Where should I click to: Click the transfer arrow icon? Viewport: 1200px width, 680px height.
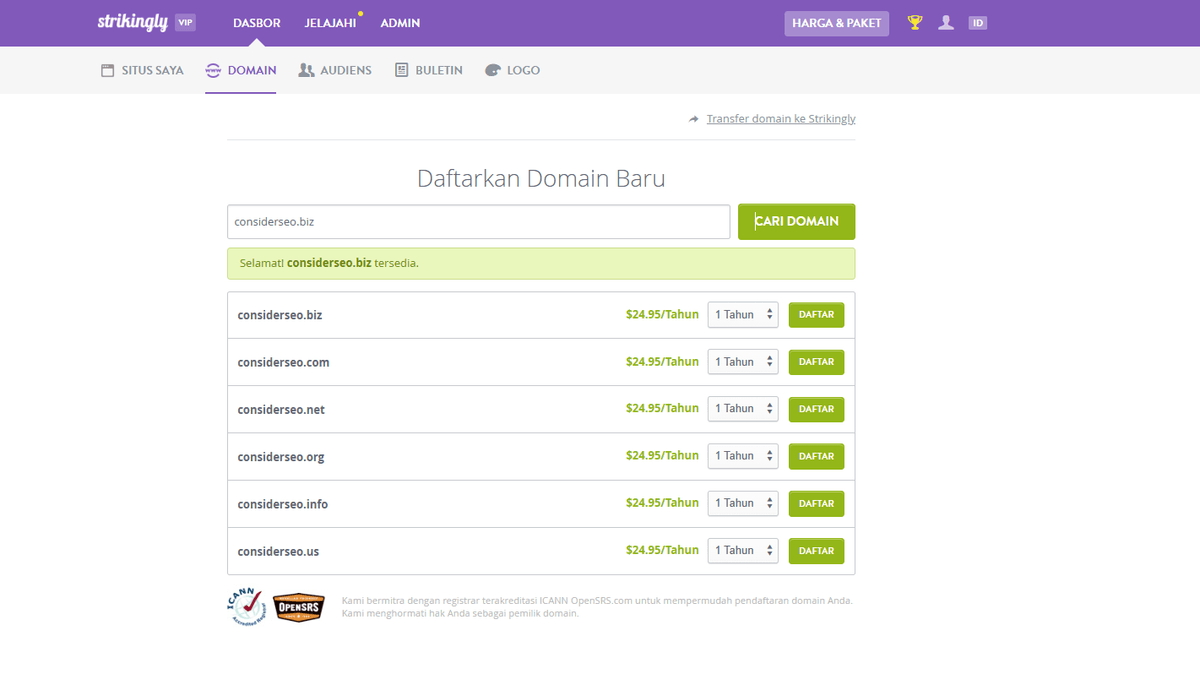[x=694, y=119]
